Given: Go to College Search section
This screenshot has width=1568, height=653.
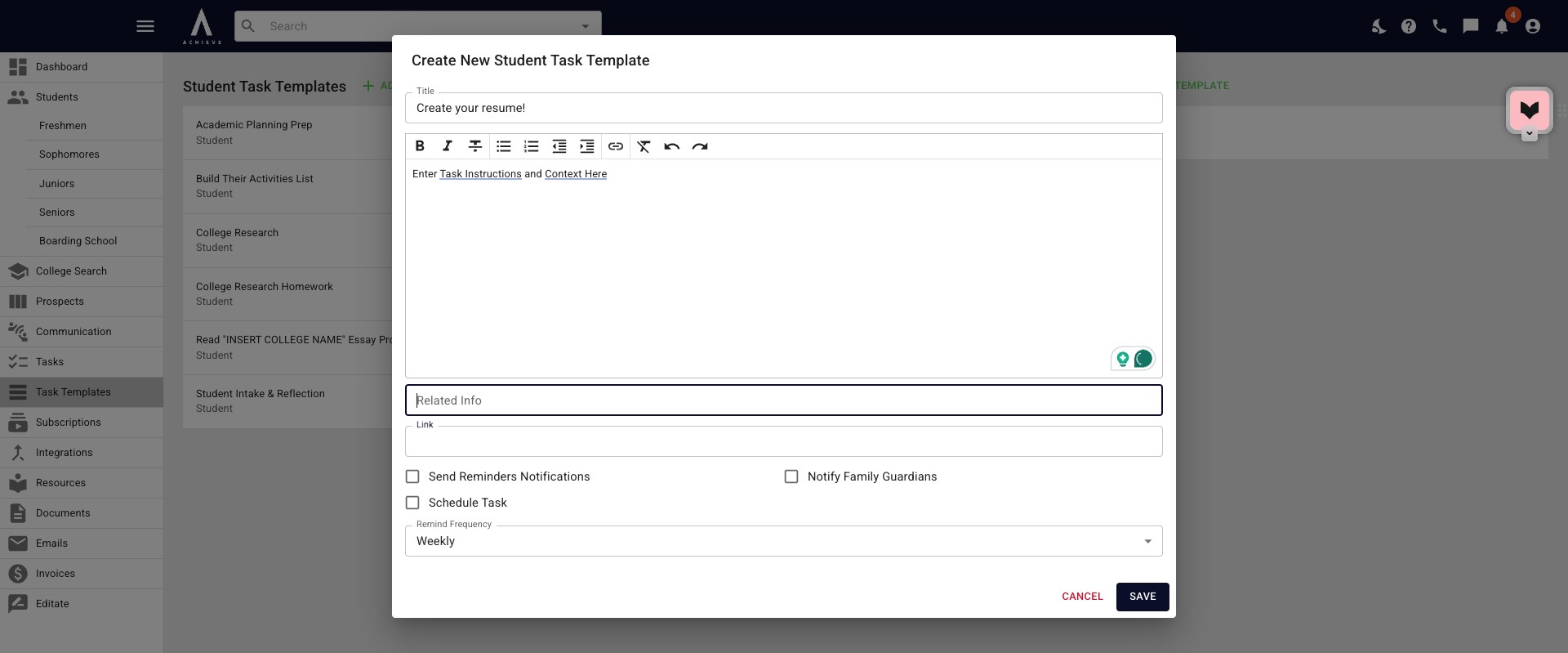Looking at the screenshot, I should tap(82, 271).
